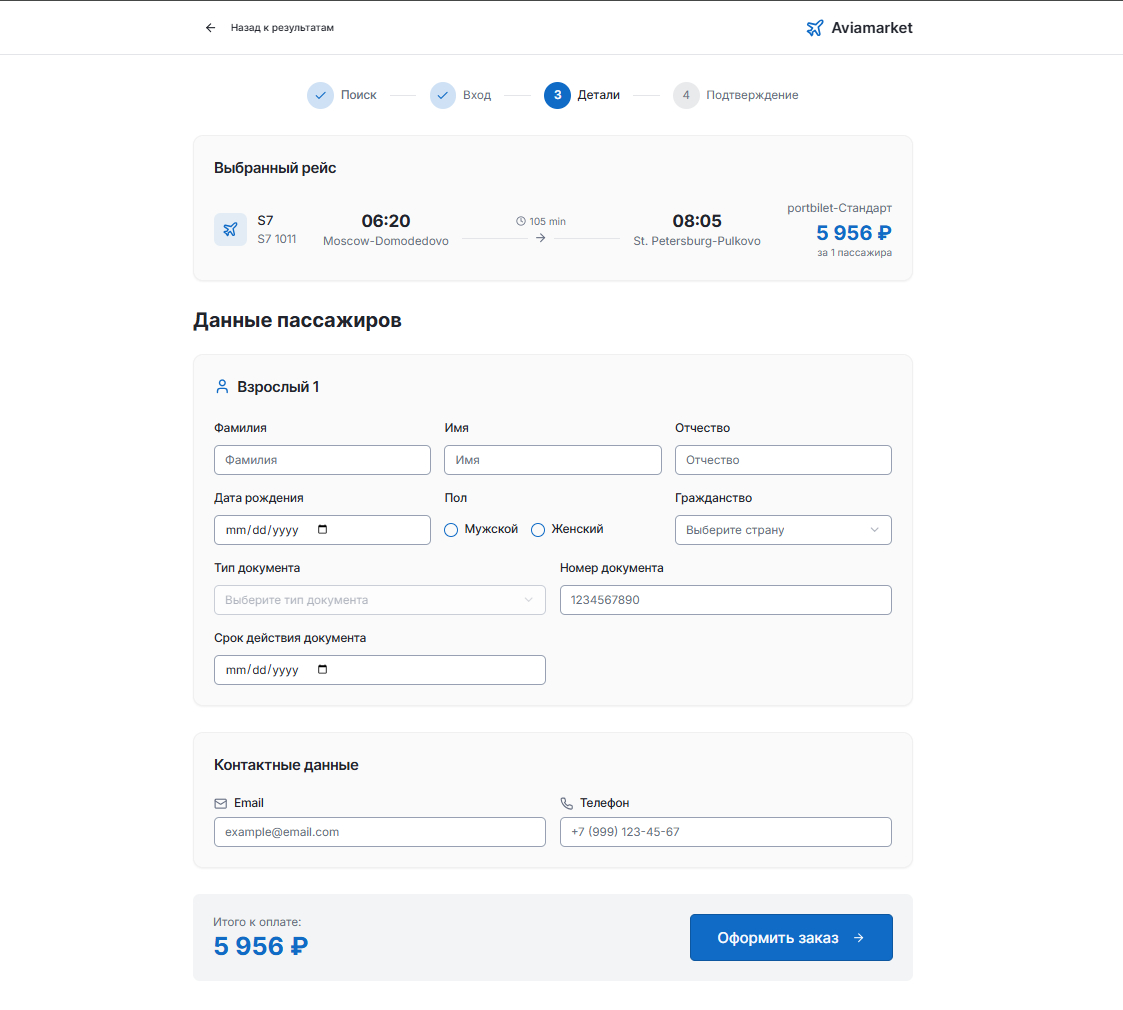This screenshot has width=1123, height=1010.
Task: Select the Мужской gender radio button
Action: pyautogui.click(x=451, y=530)
